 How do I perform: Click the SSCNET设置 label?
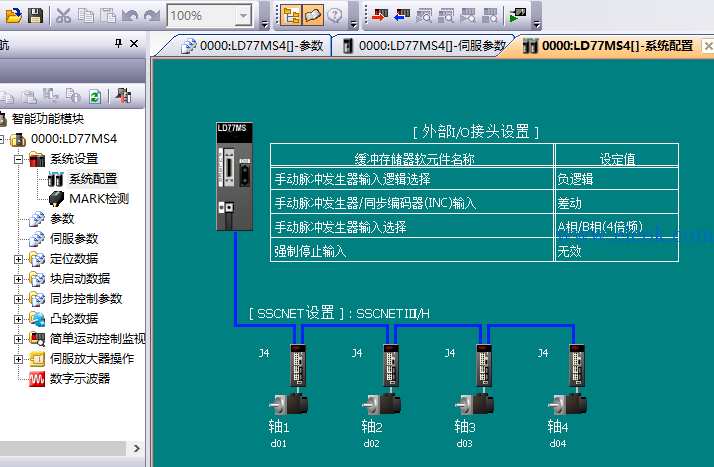tap(296, 313)
